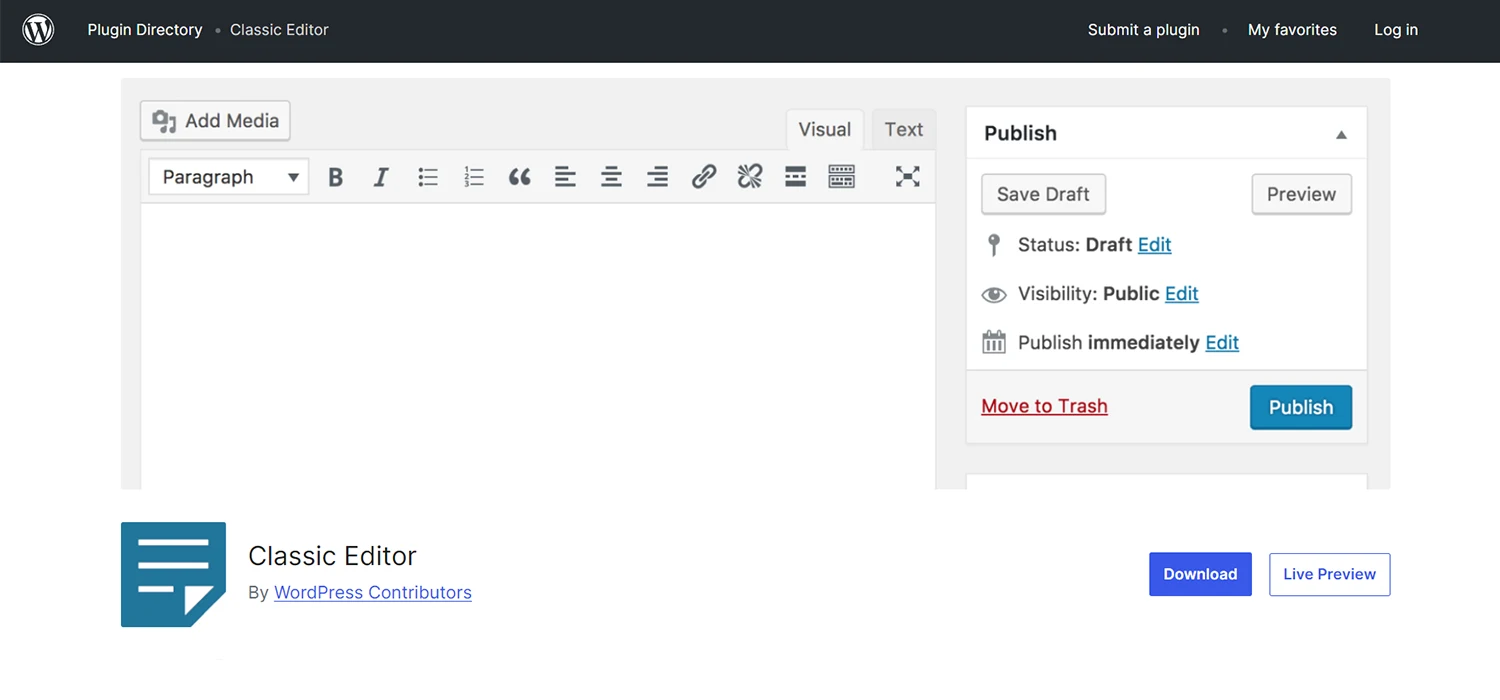Edit the Publish immediately schedule
Viewport: 1500px width, 700px height.
(x=1222, y=343)
